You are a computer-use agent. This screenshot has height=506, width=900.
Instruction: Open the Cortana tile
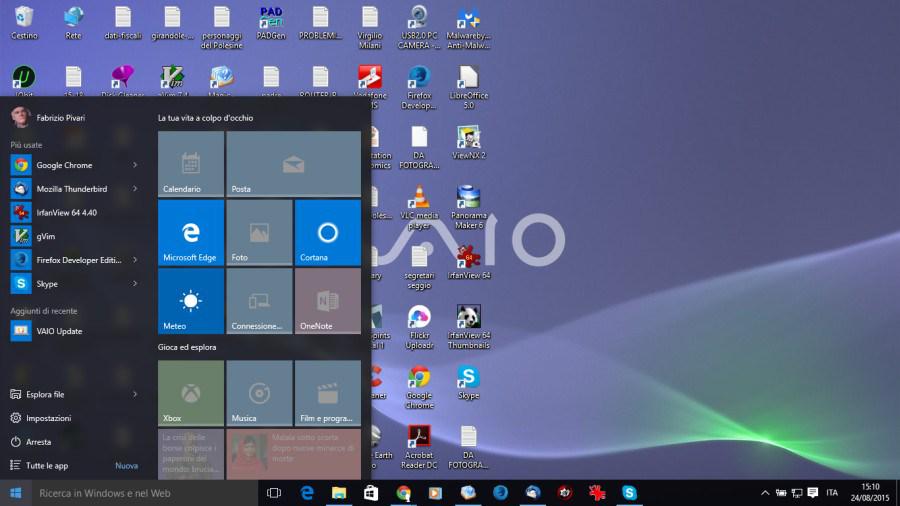(x=328, y=232)
